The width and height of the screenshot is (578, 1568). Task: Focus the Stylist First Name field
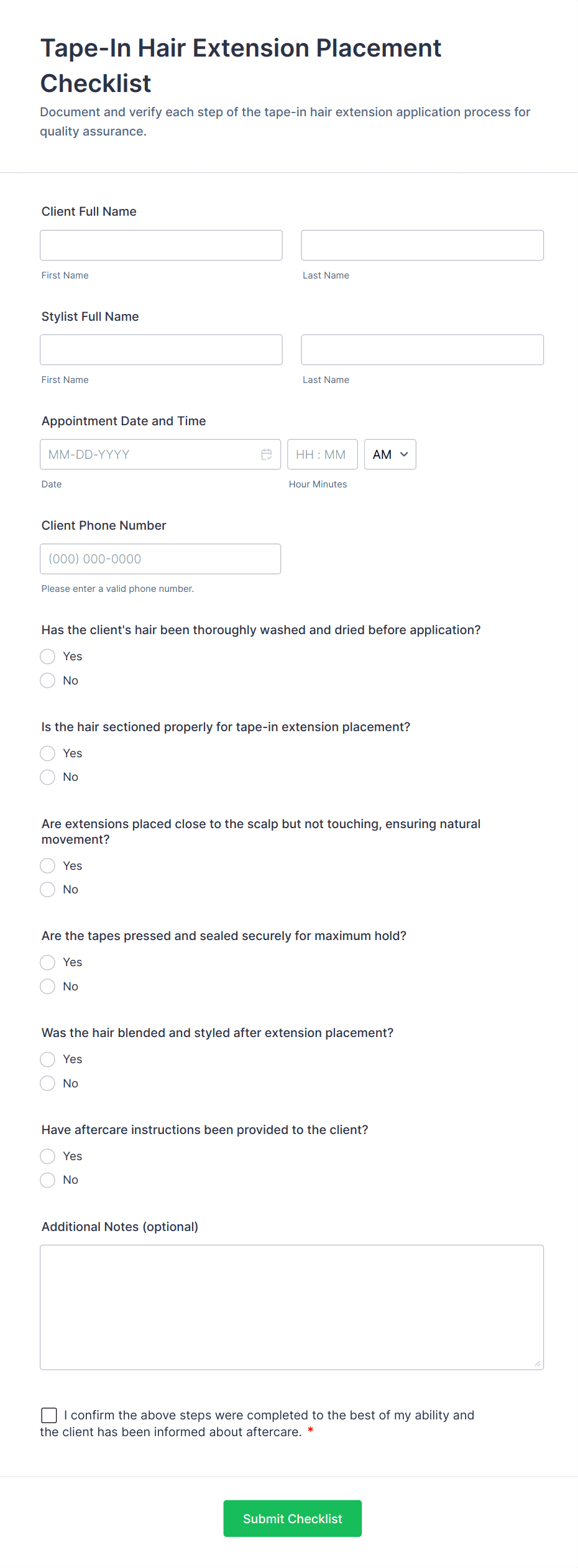pos(161,349)
